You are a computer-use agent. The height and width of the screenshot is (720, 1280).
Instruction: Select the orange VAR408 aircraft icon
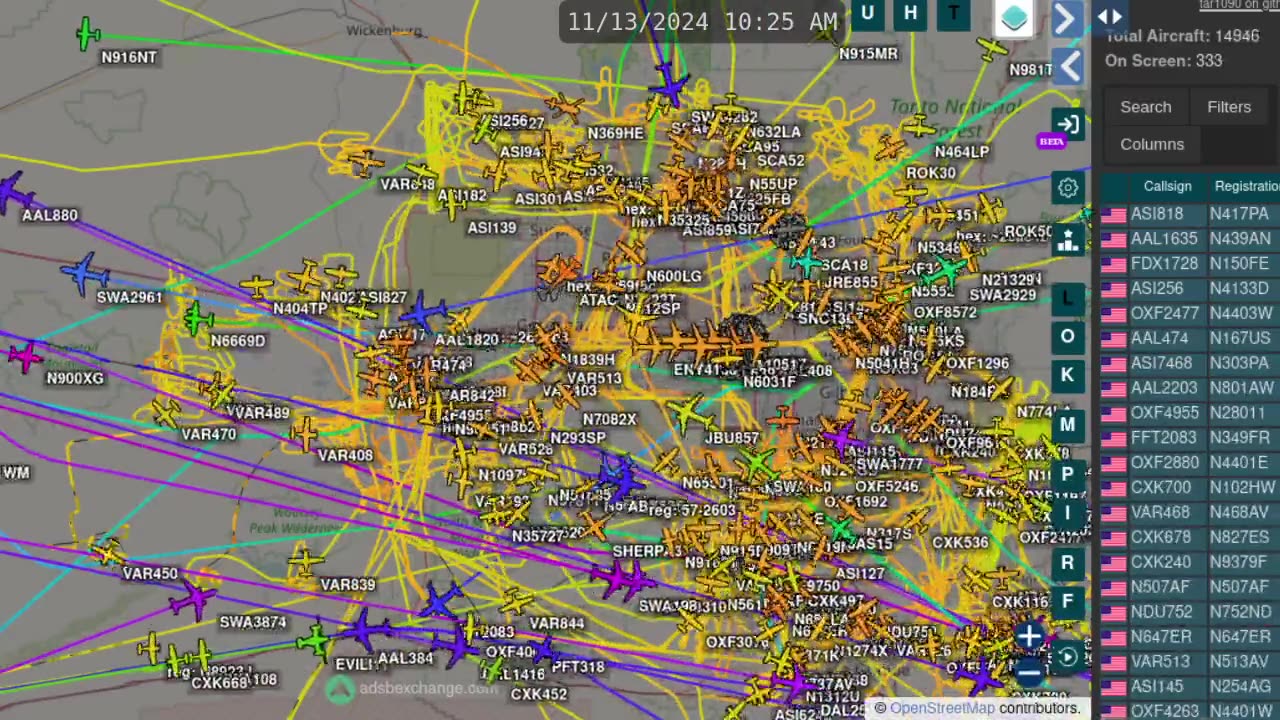(304, 434)
